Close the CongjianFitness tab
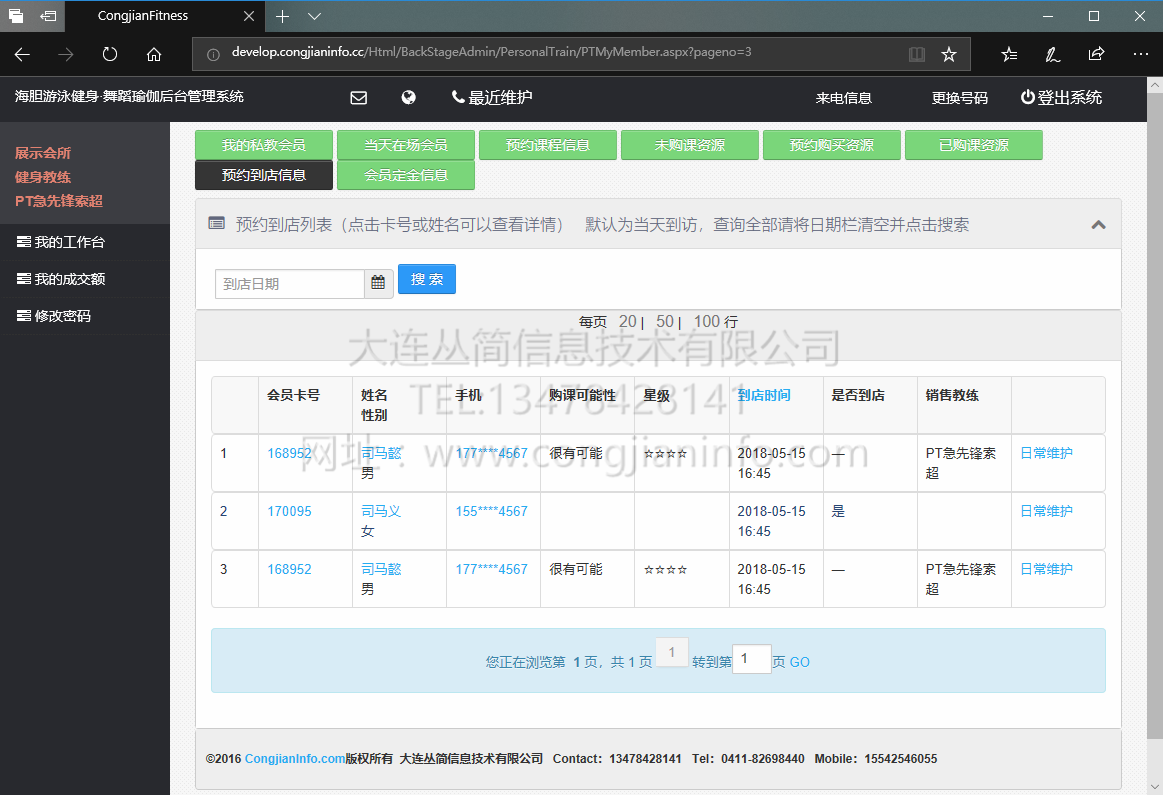1163x795 pixels. (x=249, y=16)
